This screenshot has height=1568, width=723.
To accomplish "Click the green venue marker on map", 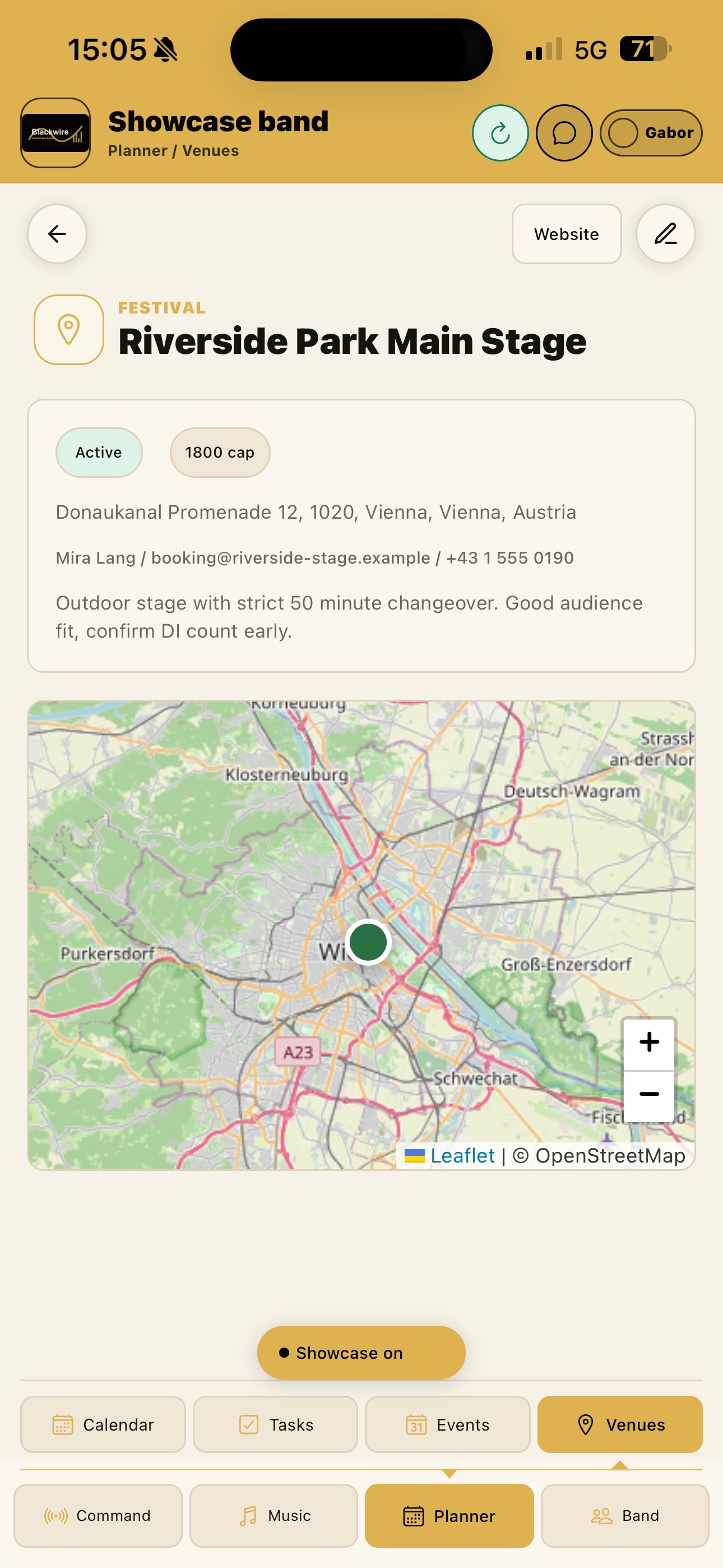I will pyautogui.click(x=368, y=942).
